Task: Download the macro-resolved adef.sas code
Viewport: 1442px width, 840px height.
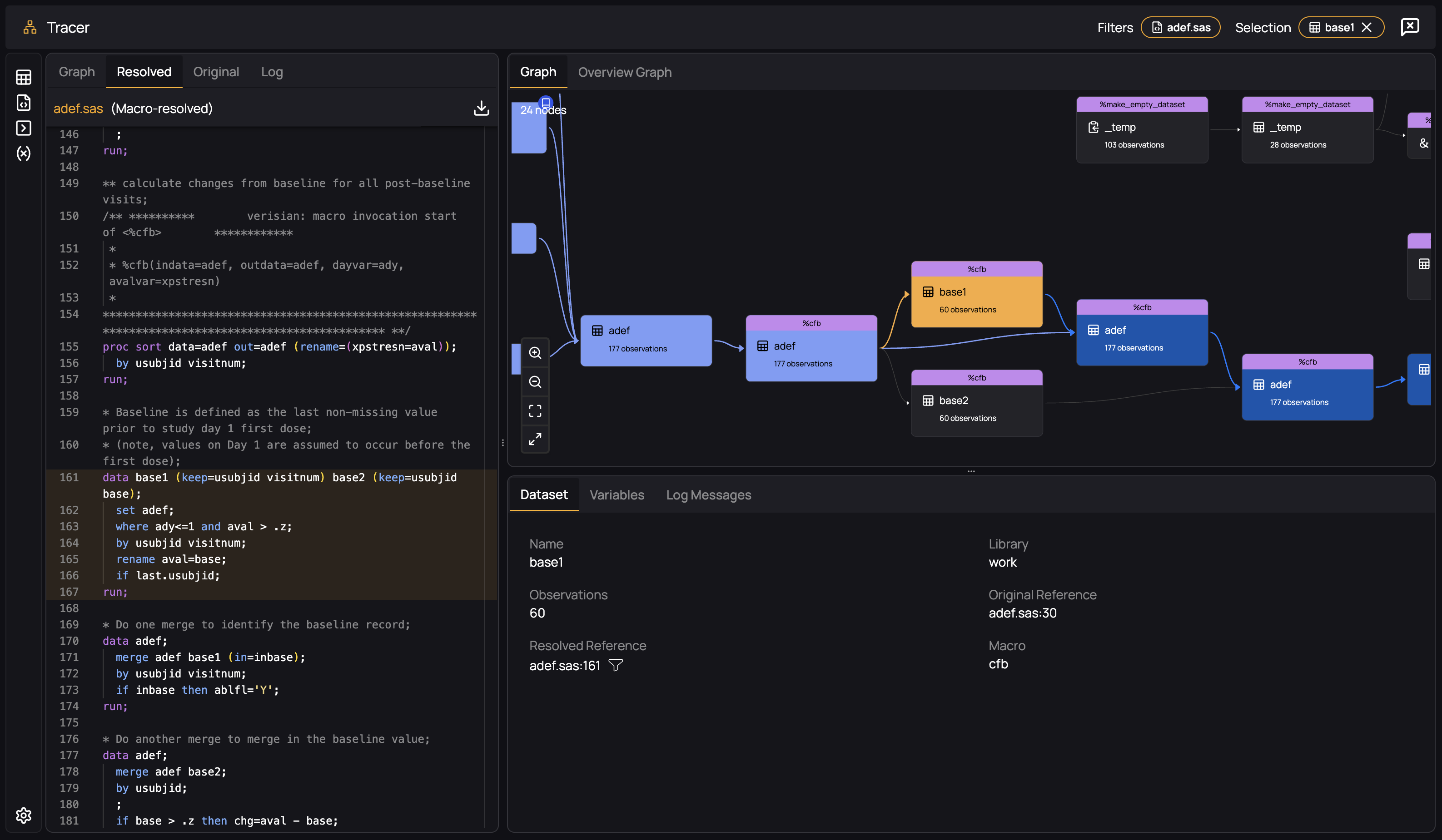Action: [x=481, y=108]
